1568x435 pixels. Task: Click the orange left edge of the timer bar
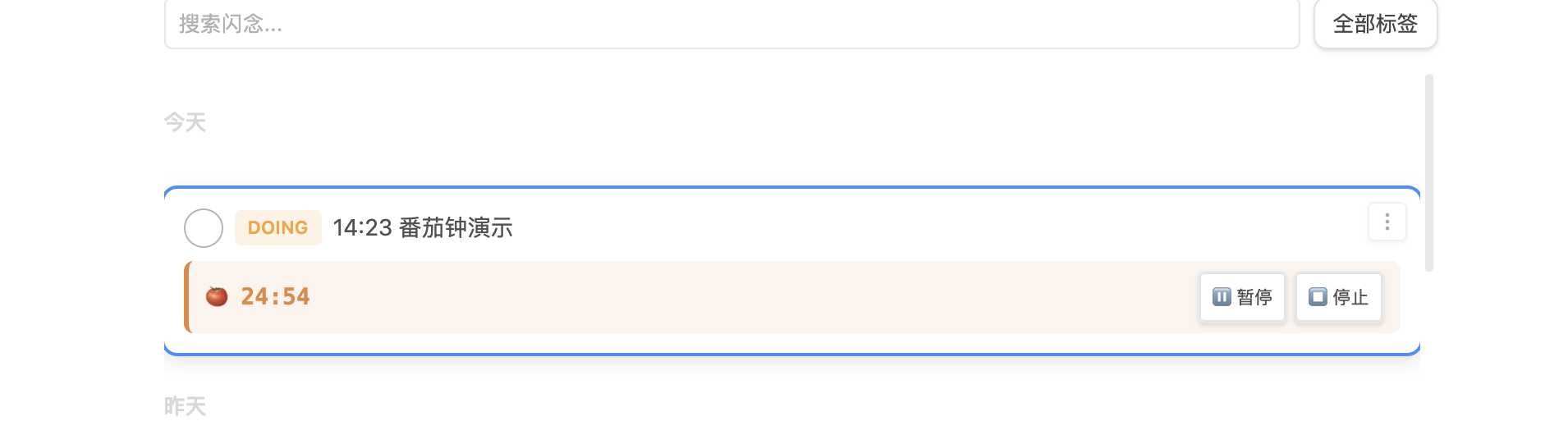188,297
